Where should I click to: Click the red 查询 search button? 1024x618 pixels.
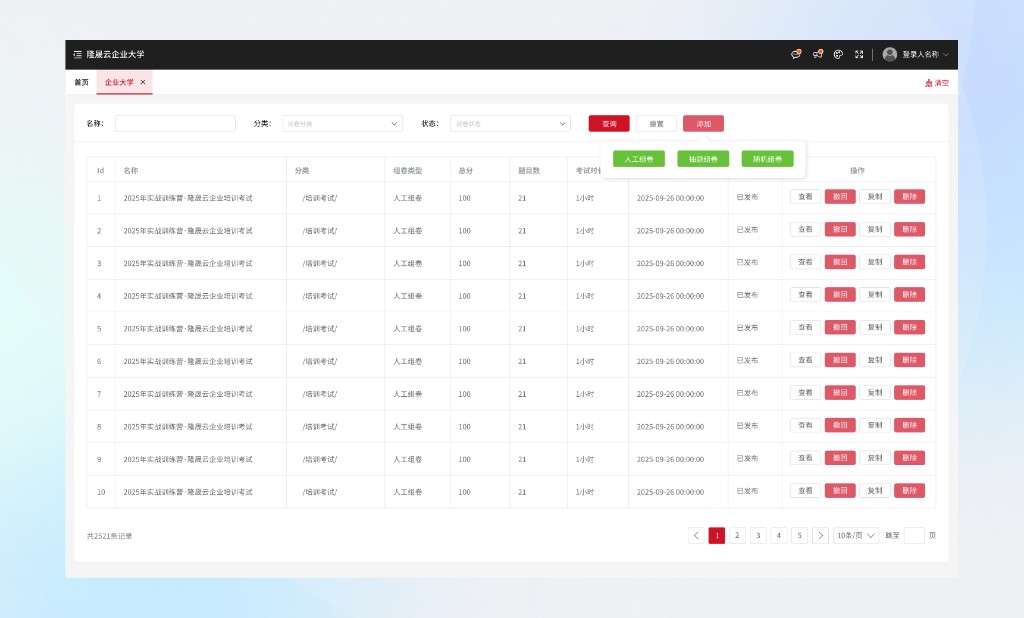coord(609,124)
